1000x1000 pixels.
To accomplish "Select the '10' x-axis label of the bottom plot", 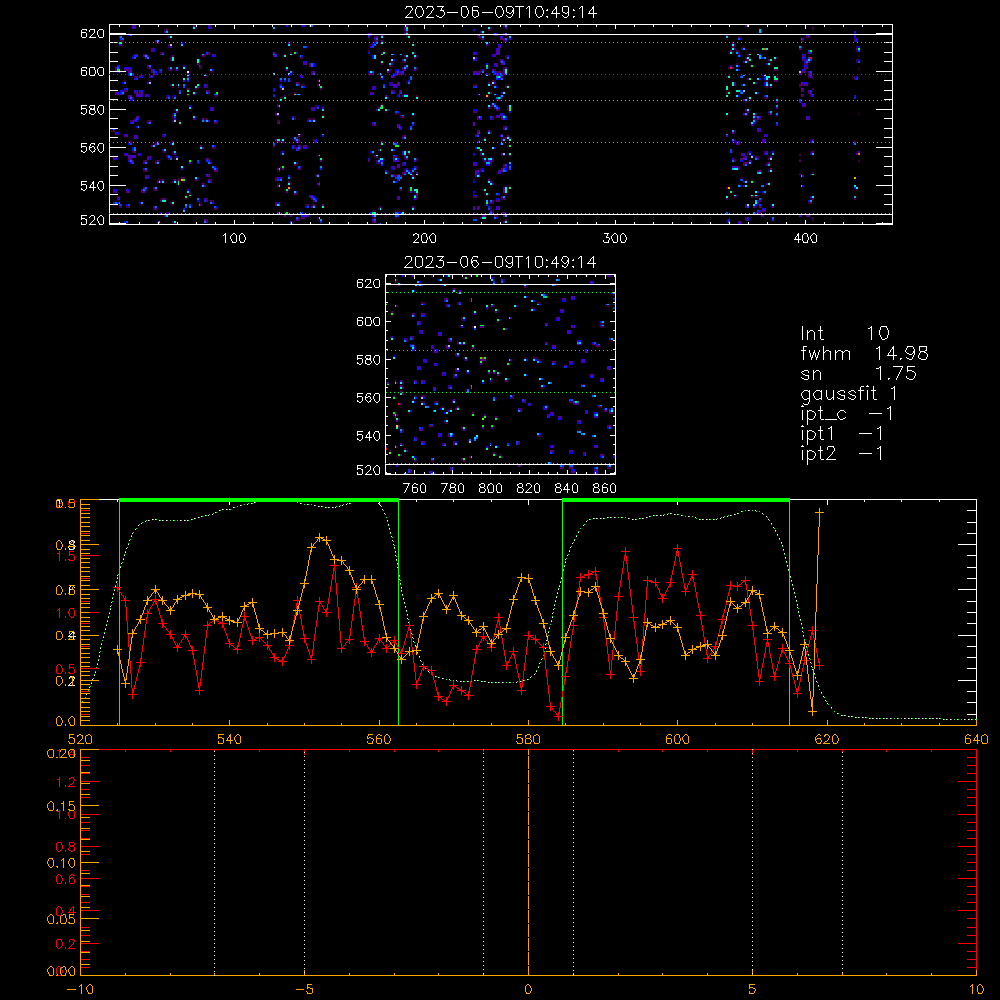I will tap(976, 989).
